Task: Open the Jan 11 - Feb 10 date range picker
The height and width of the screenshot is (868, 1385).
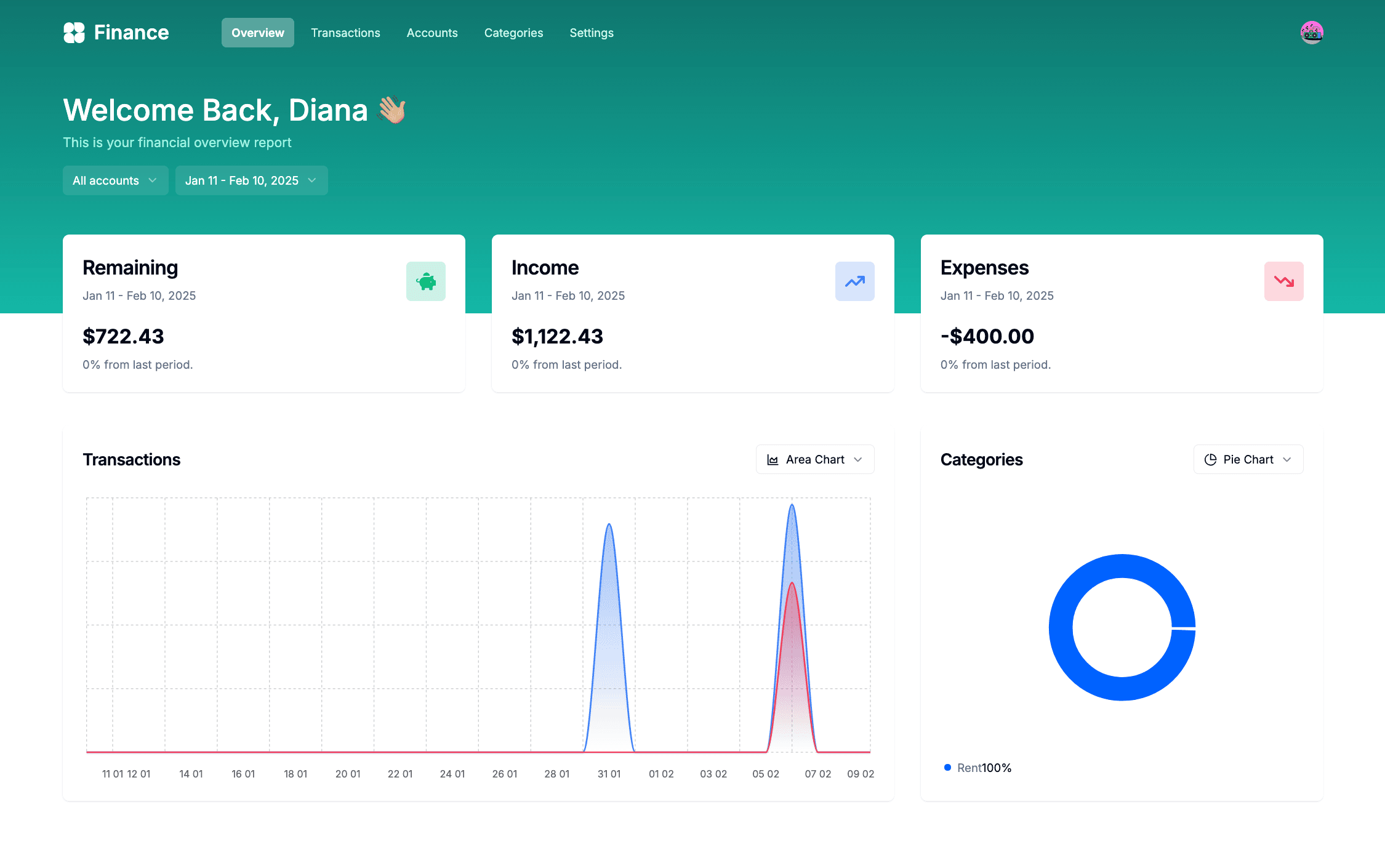Action: pos(251,180)
